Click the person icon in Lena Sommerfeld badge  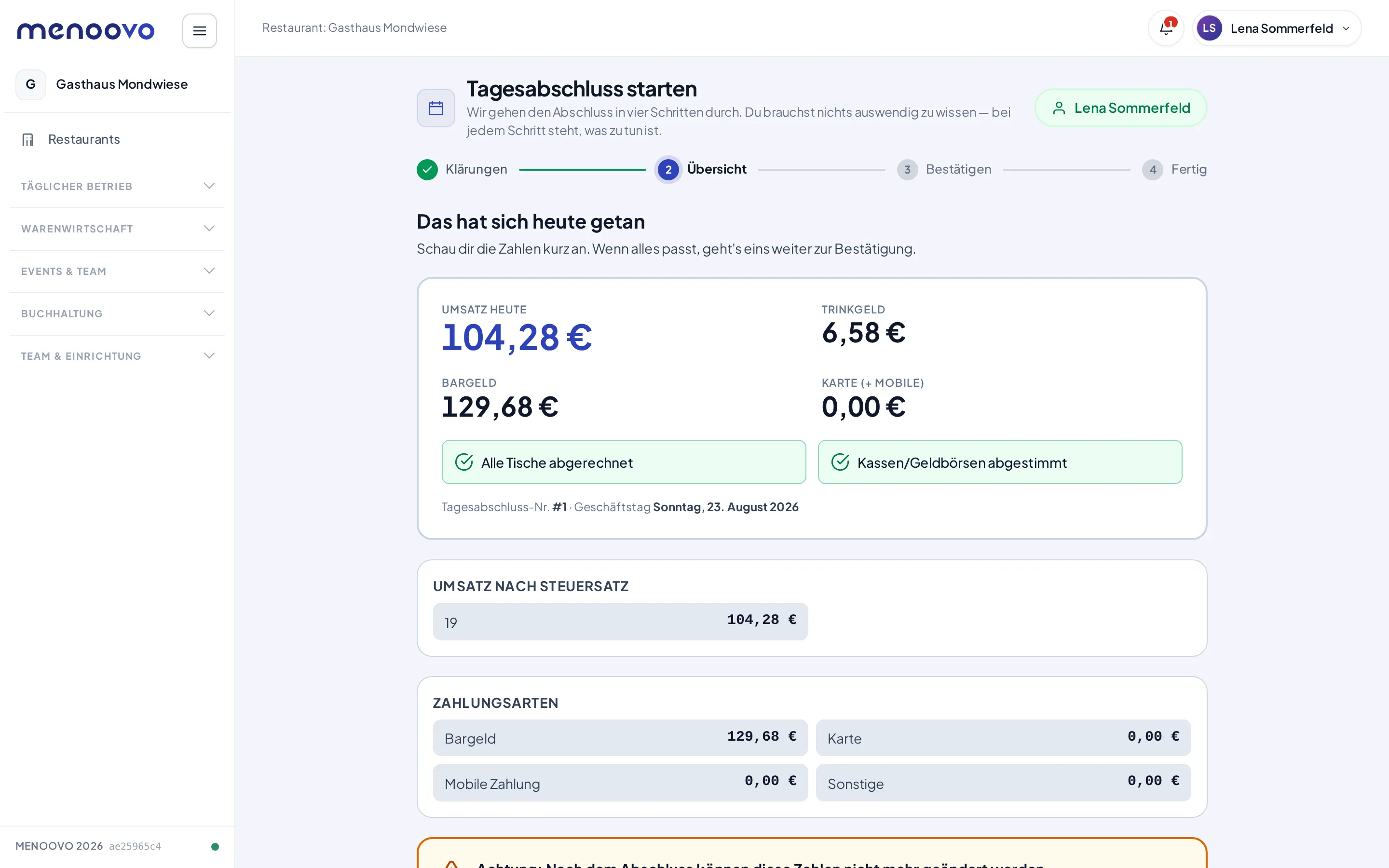[1059, 108]
